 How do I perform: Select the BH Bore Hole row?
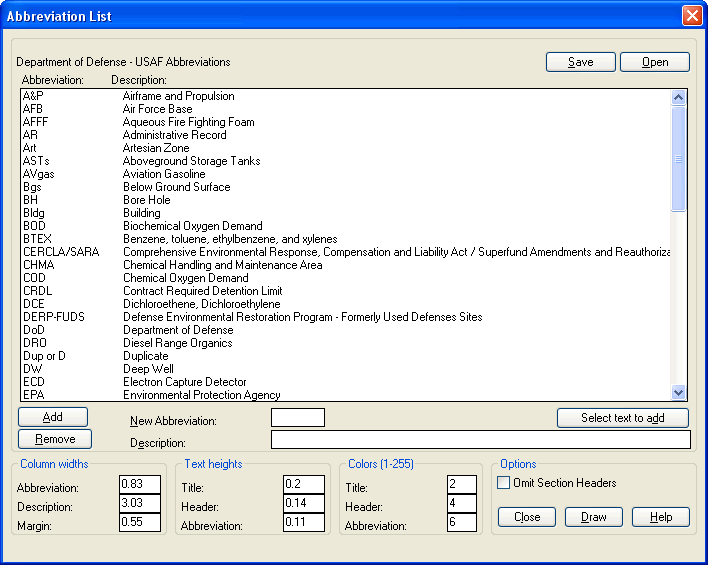346,200
